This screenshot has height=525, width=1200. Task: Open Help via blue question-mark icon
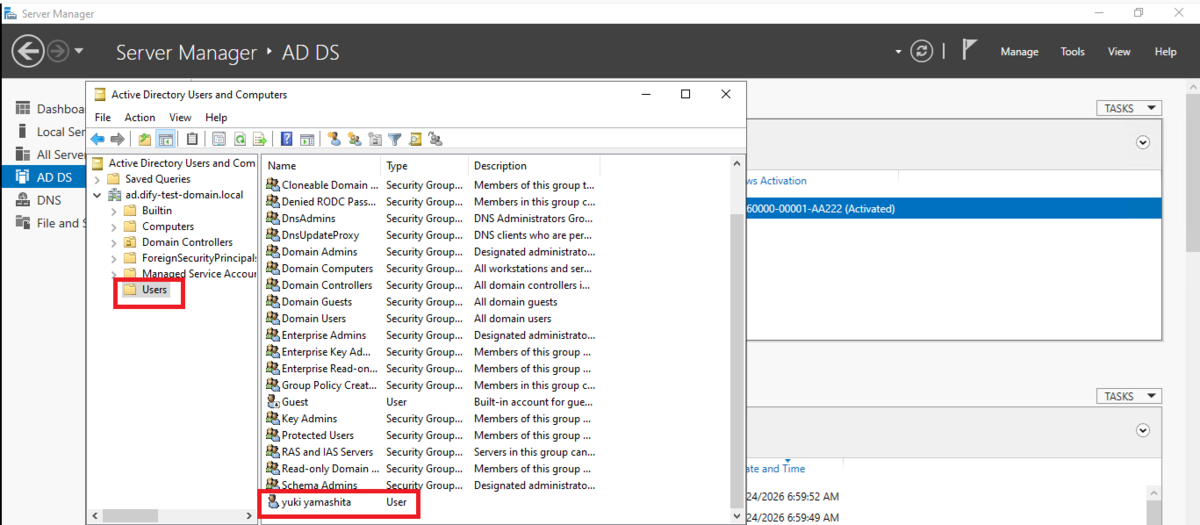(x=287, y=139)
